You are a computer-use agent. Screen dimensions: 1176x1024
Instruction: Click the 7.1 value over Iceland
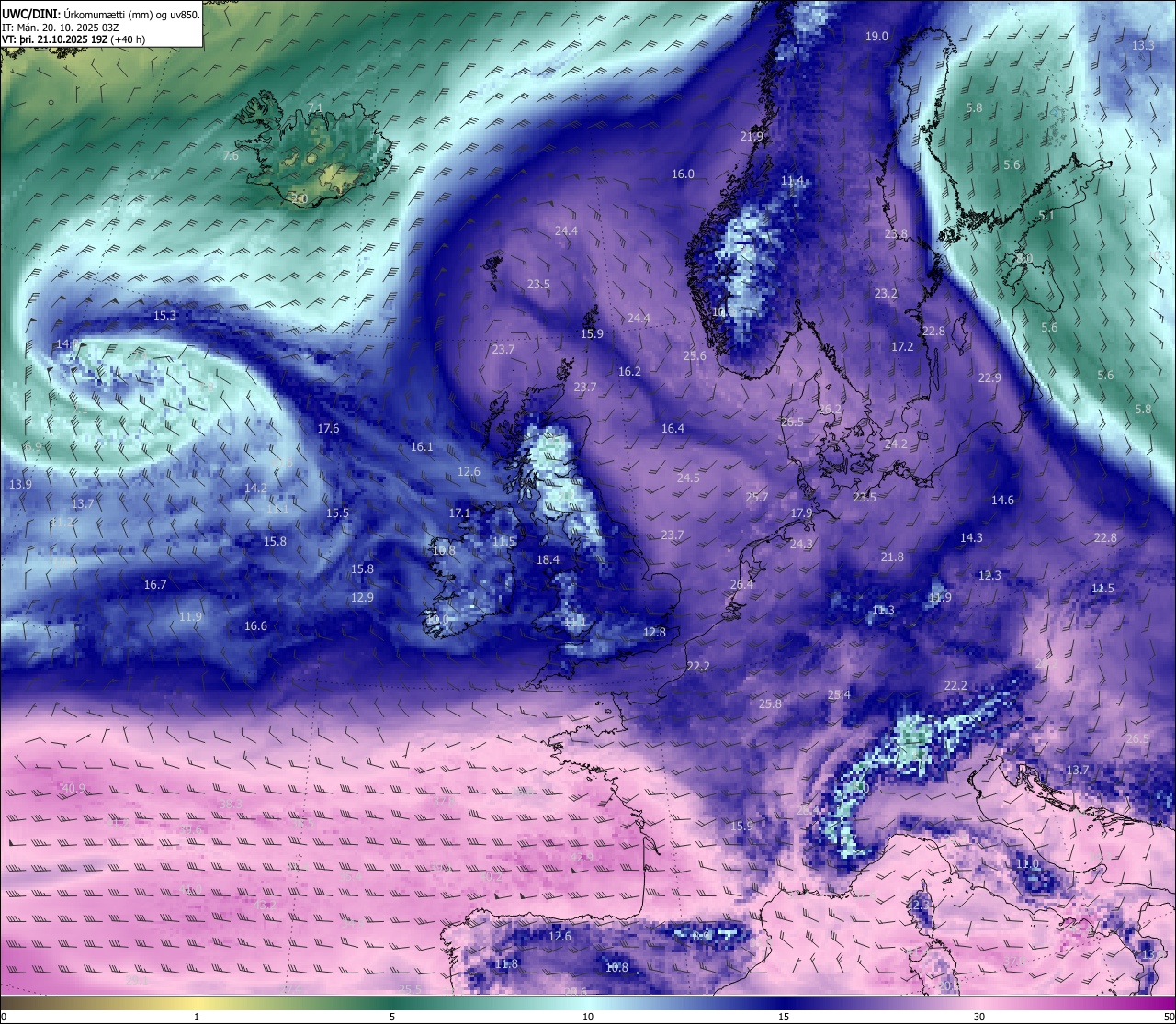(x=315, y=108)
